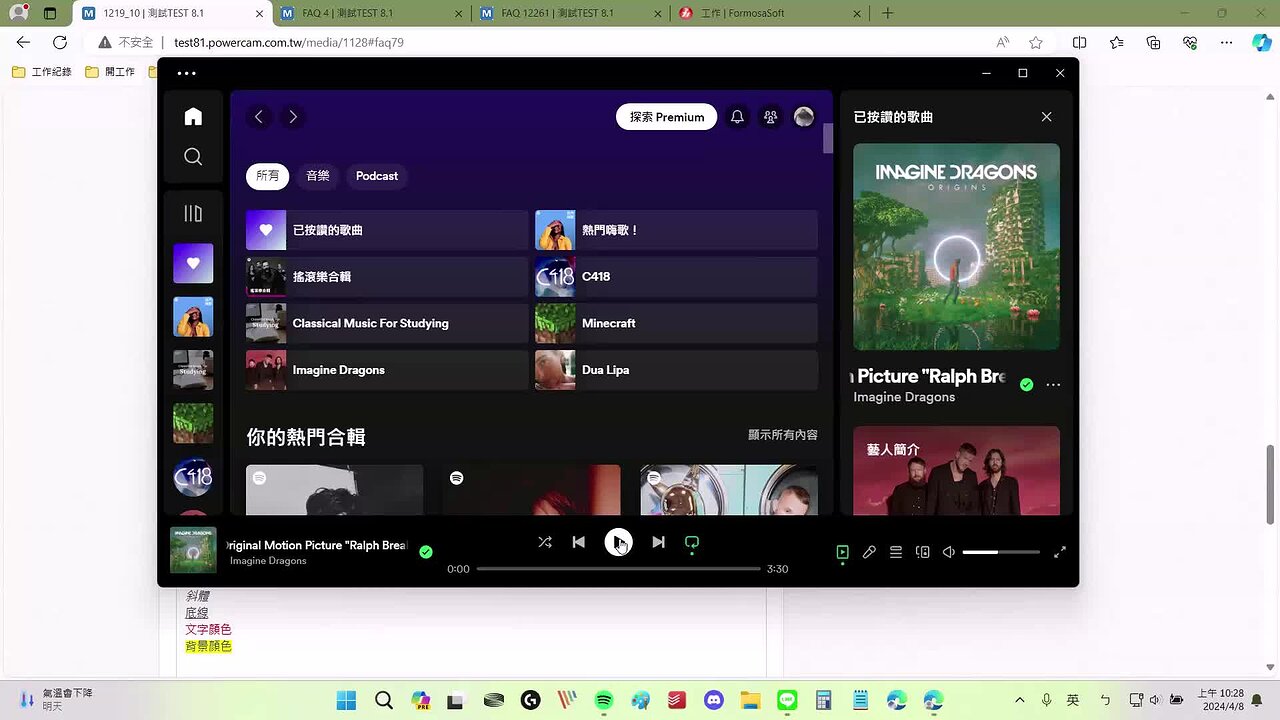
Task: Click the 你的熱門合輯 heading
Action: tap(306, 437)
